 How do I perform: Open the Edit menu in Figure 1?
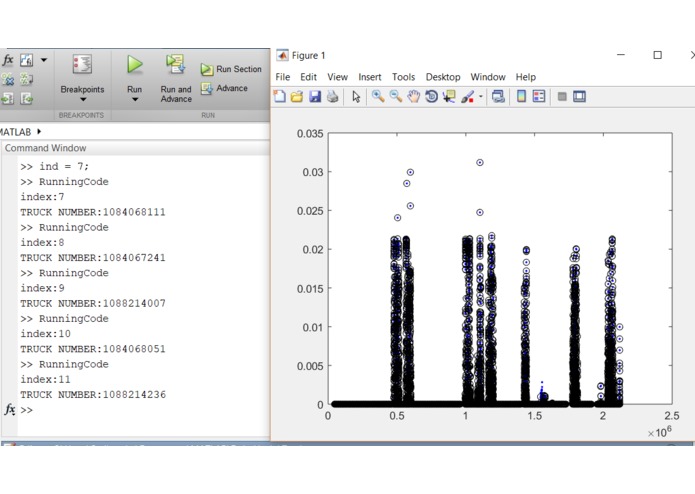308,77
